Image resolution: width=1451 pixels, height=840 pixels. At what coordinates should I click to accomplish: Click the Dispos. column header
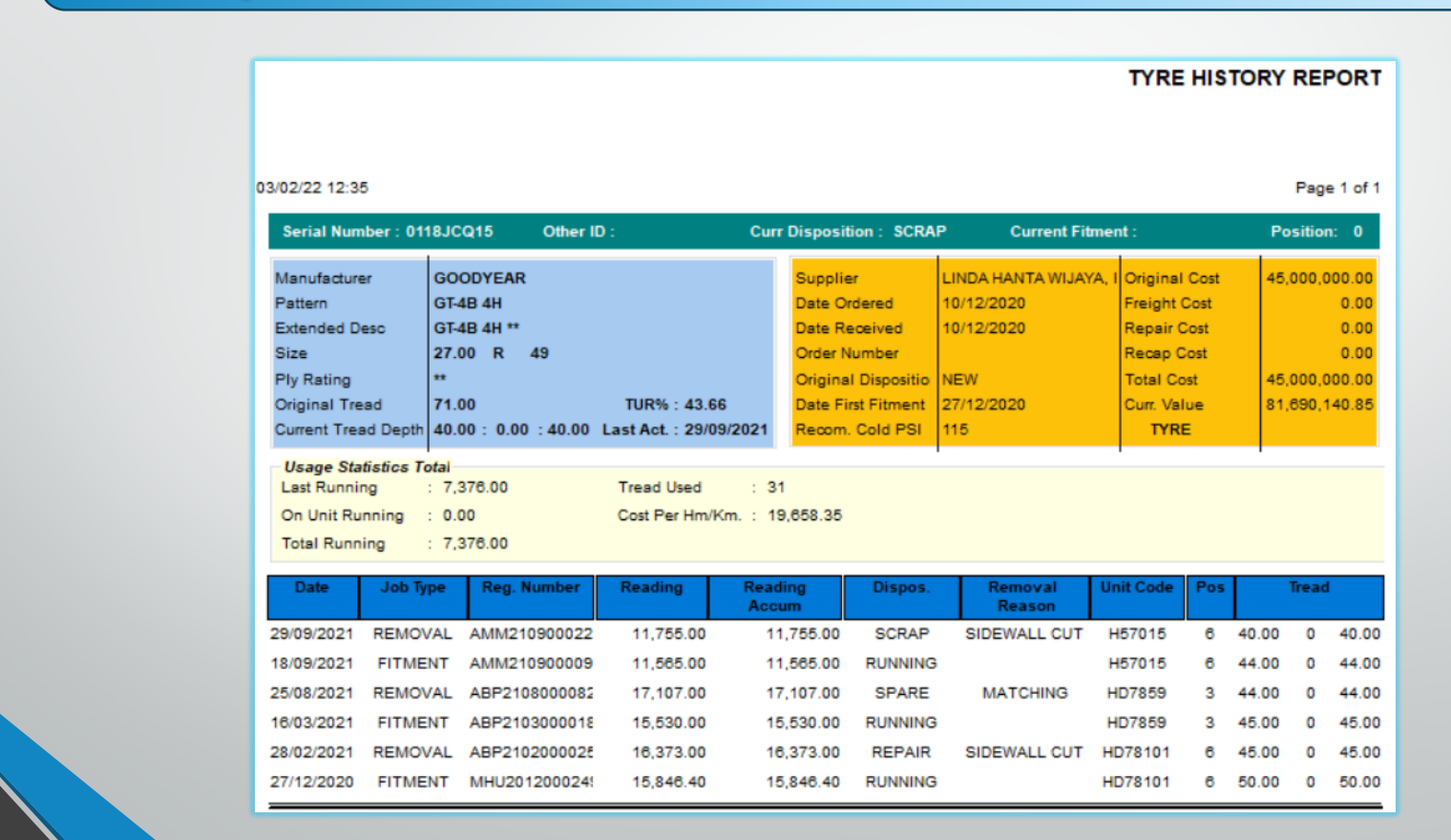coord(901,597)
